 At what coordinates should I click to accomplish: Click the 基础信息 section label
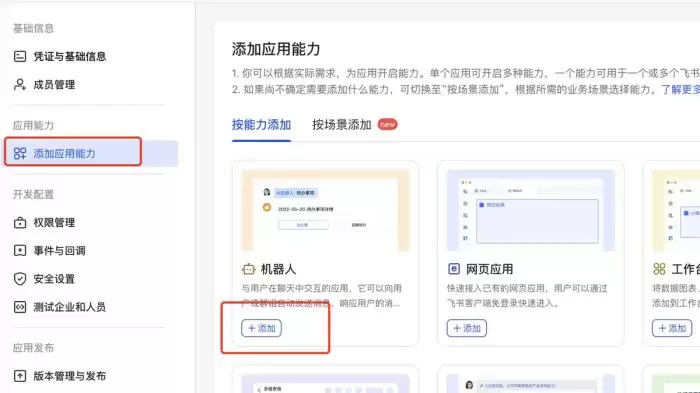coord(33,29)
